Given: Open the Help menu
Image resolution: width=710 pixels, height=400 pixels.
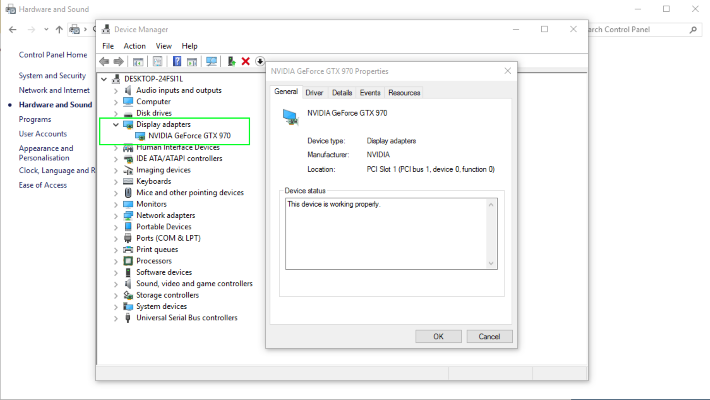Looking at the screenshot, I should point(189,46).
